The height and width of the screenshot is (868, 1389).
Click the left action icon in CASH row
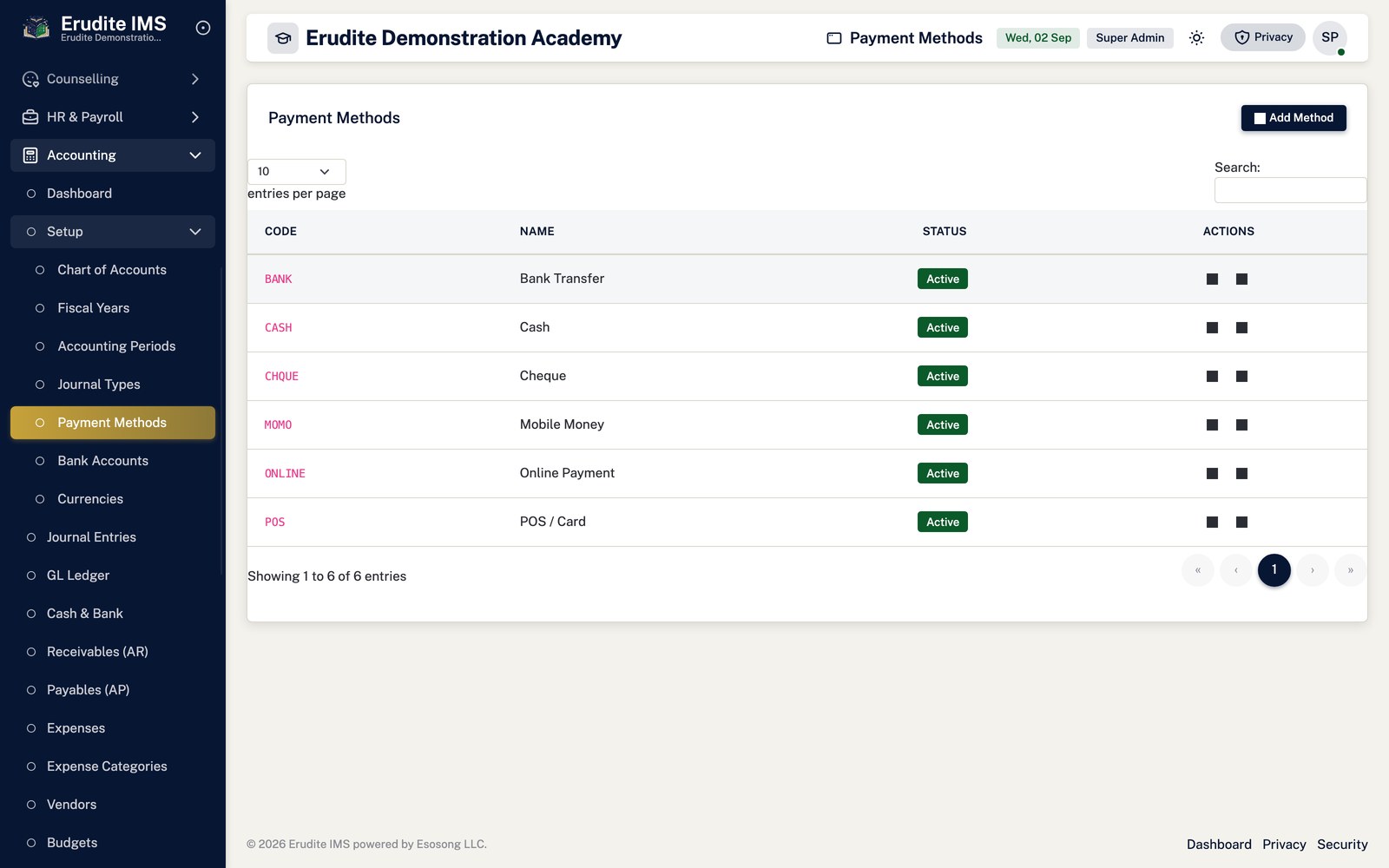(1212, 327)
